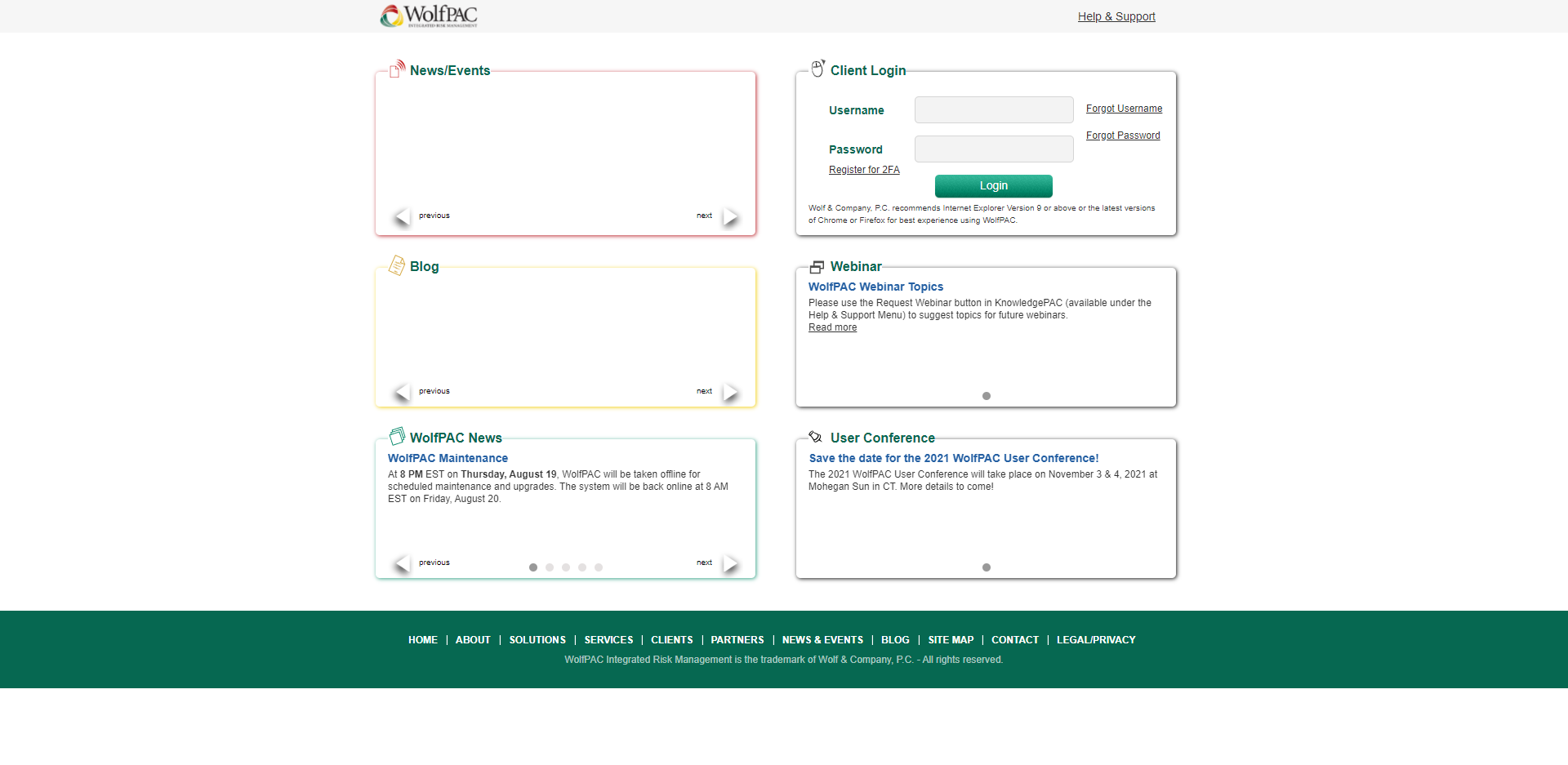Viewport: 1568px width, 765px height.
Task: Click the Forgot Password link
Action: pos(1122,136)
